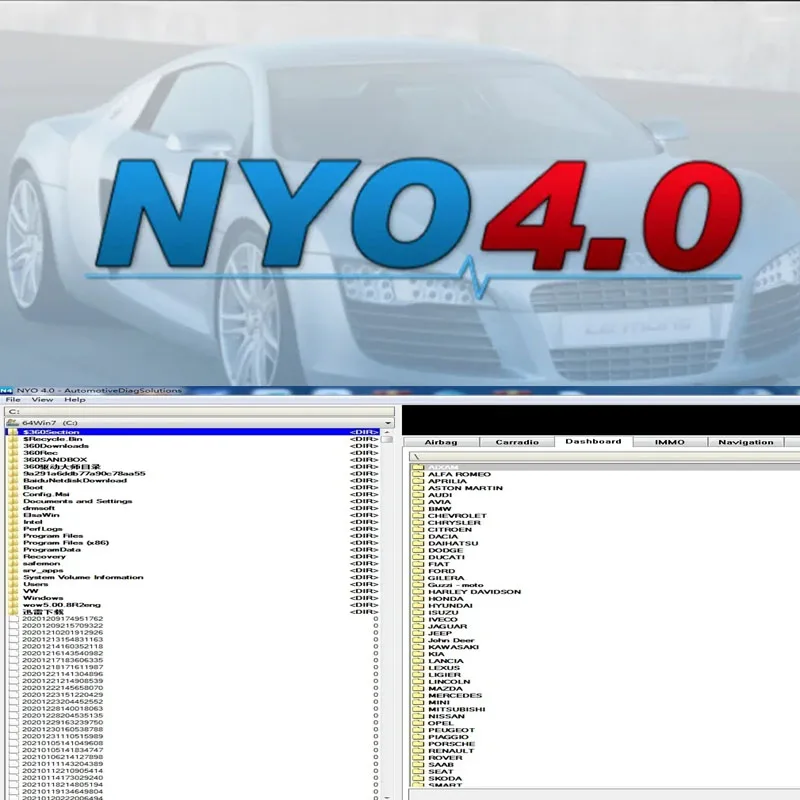
Task: Click the file icon beside 20201209174951762
Action: tap(14, 619)
